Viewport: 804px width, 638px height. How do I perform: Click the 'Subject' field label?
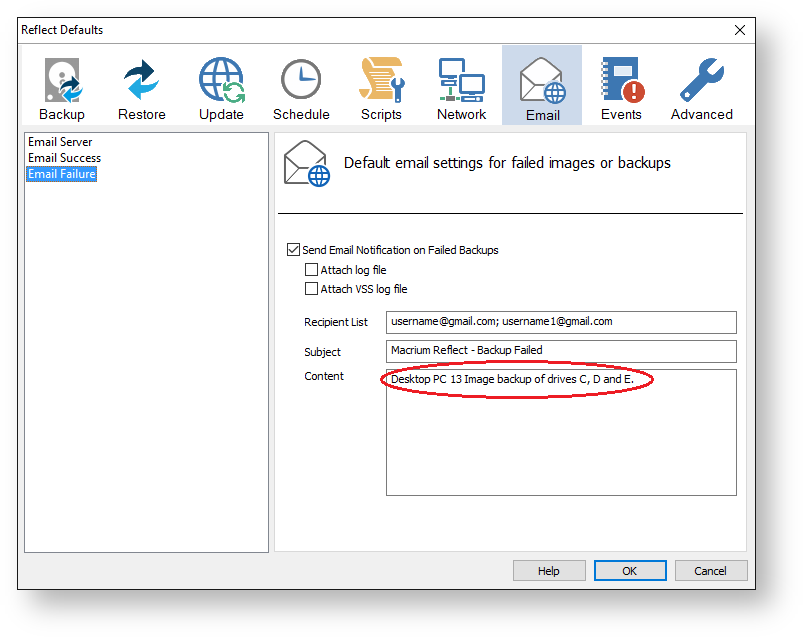[323, 352]
